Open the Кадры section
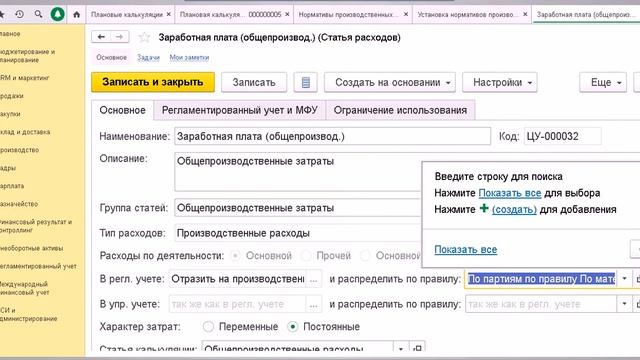Screen dimensions: 640x360 click(x=8, y=168)
